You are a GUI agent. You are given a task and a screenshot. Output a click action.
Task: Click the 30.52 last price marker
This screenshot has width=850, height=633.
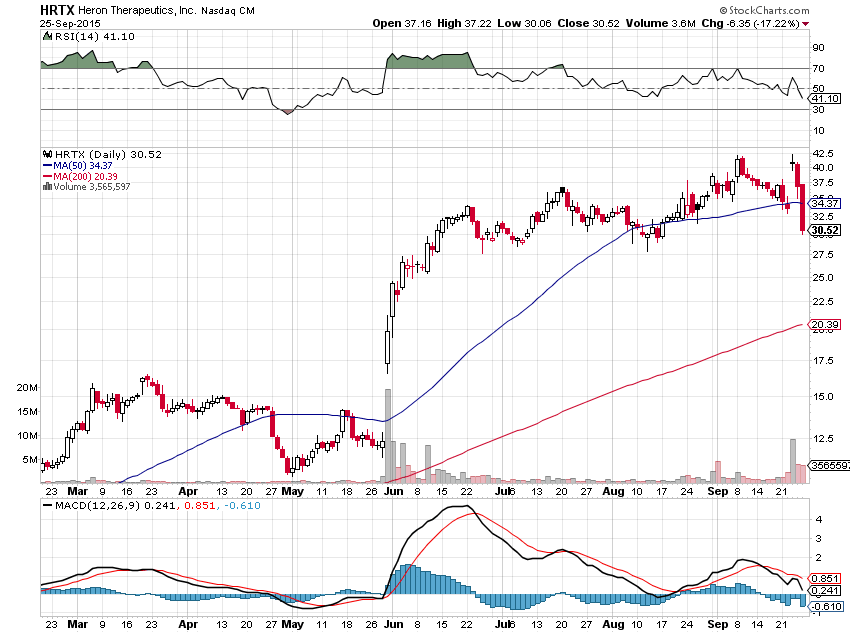click(x=826, y=230)
